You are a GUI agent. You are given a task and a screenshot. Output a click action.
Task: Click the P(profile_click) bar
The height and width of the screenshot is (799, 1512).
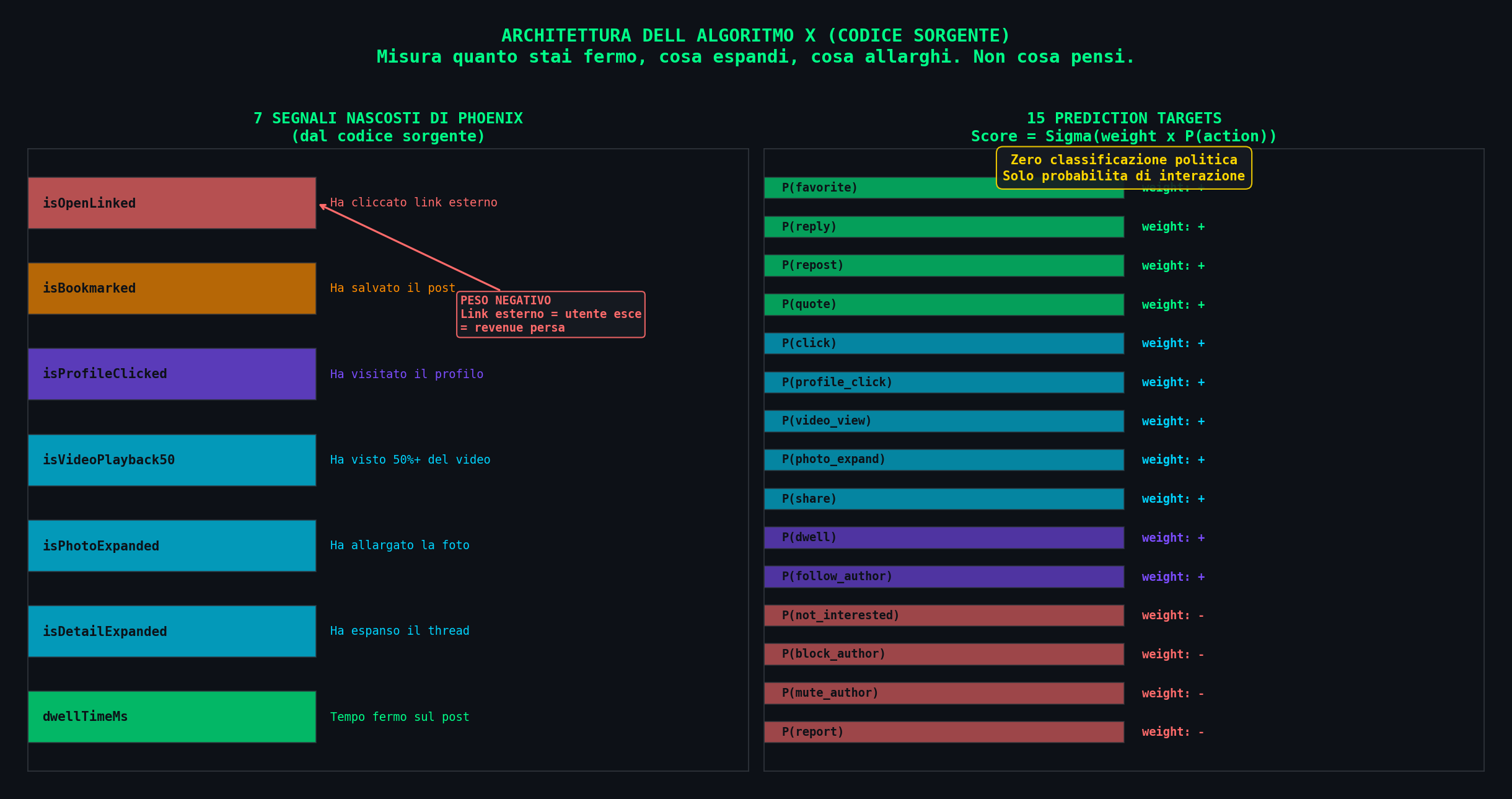click(943, 382)
